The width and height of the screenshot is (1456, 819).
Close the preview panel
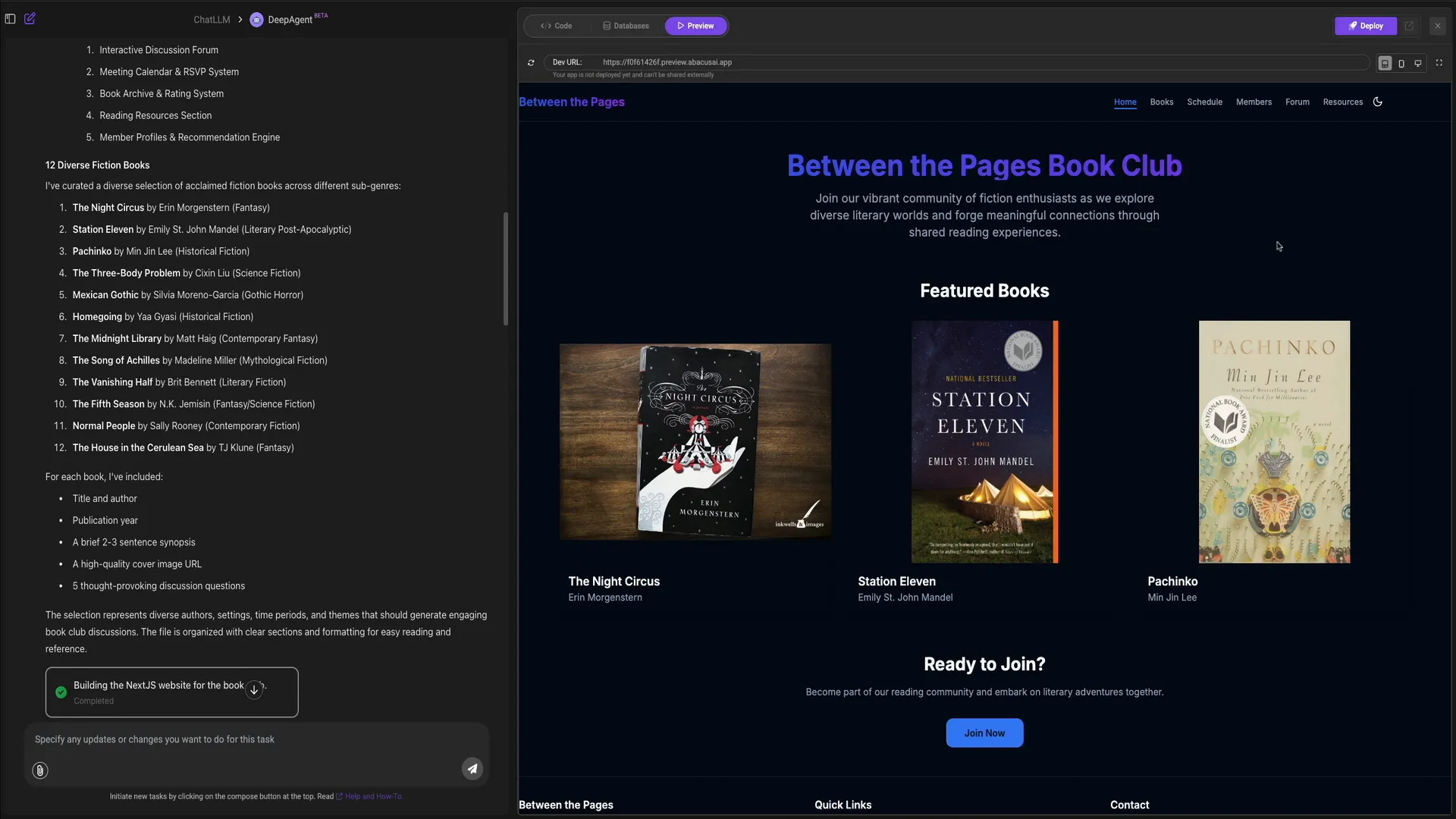[1437, 26]
